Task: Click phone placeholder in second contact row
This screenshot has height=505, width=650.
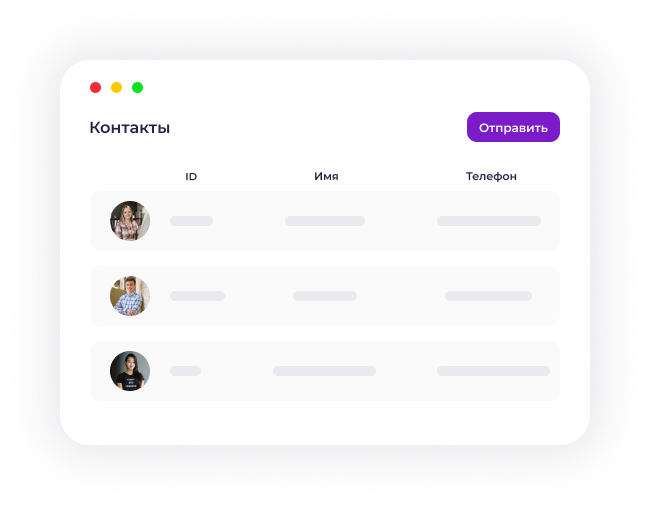Action: coord(489,296)
